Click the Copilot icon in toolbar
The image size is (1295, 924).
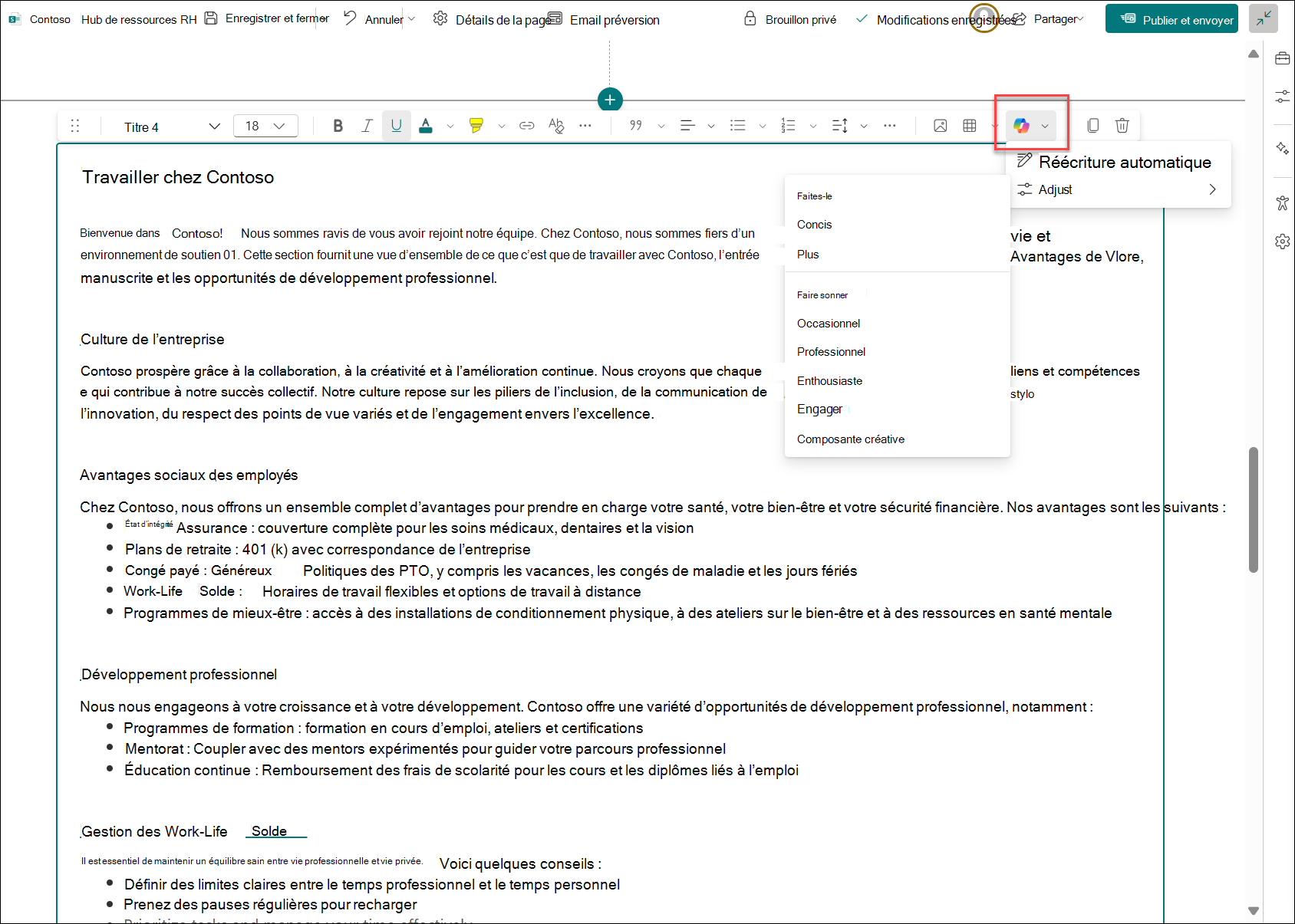click(x=1021, y=126)
